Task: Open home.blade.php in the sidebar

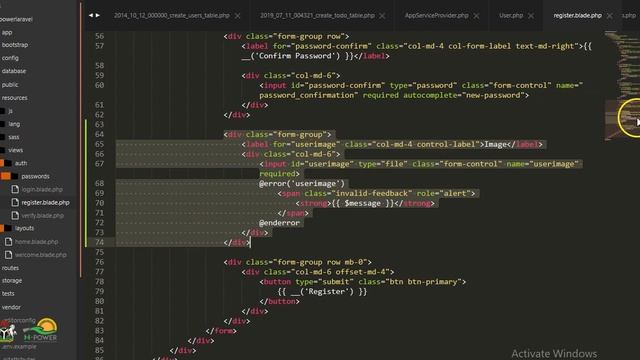Action: point(36,242)
